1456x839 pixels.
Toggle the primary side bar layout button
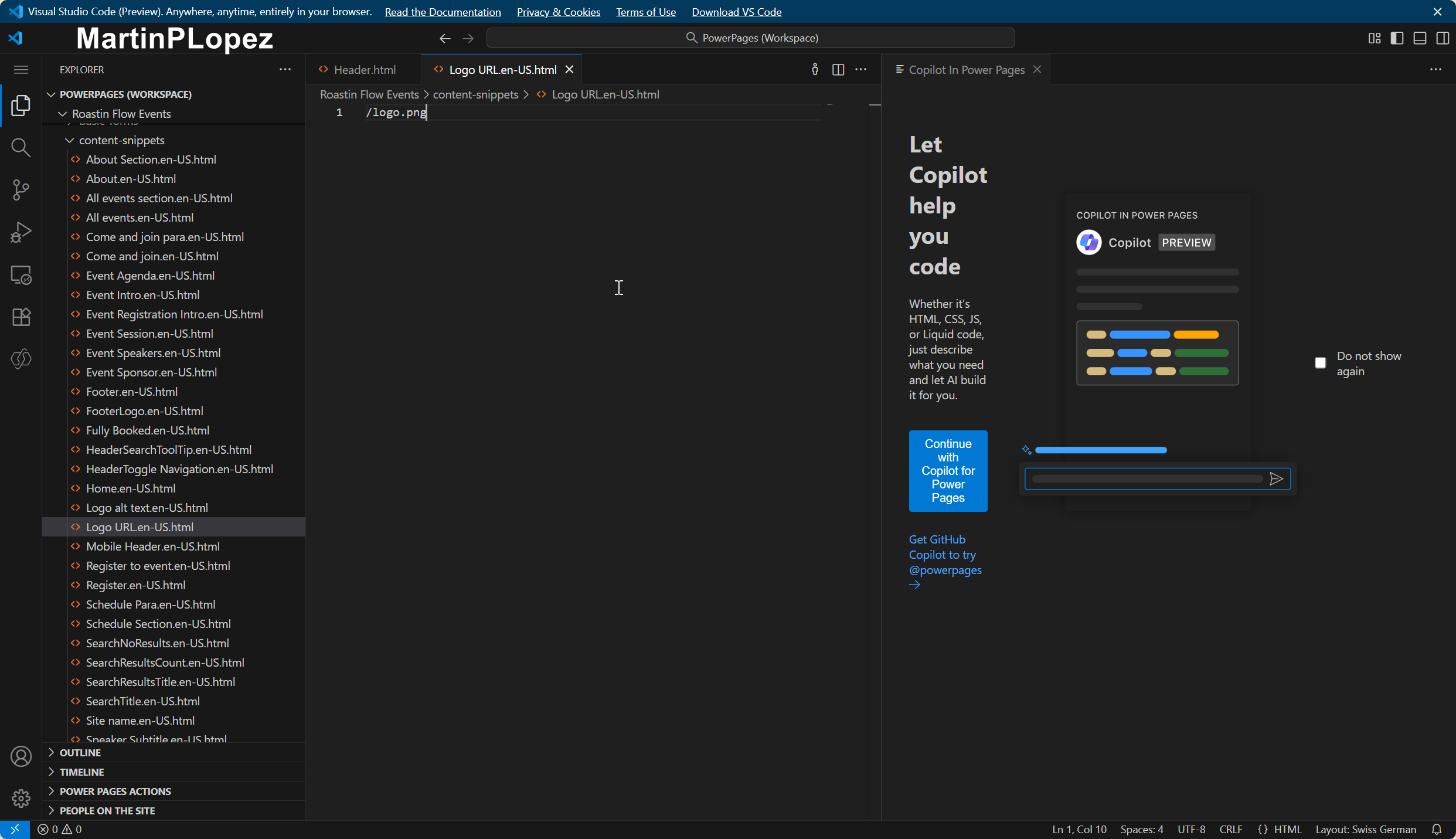click(x=1397, y=38)
